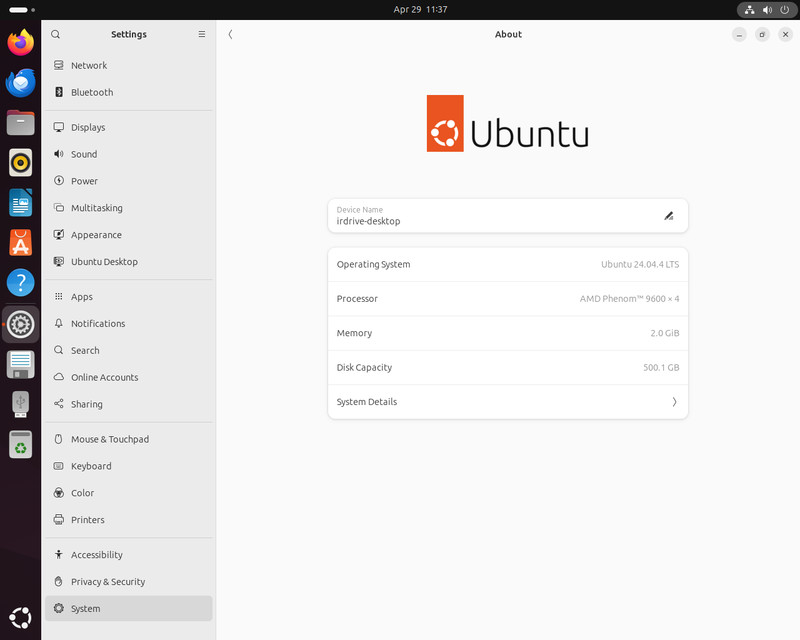Image resolution: width=800 pixels, height=640 pixels.
Task: Click the Printers icon in sidebar
Action: (x=59, y=520)
